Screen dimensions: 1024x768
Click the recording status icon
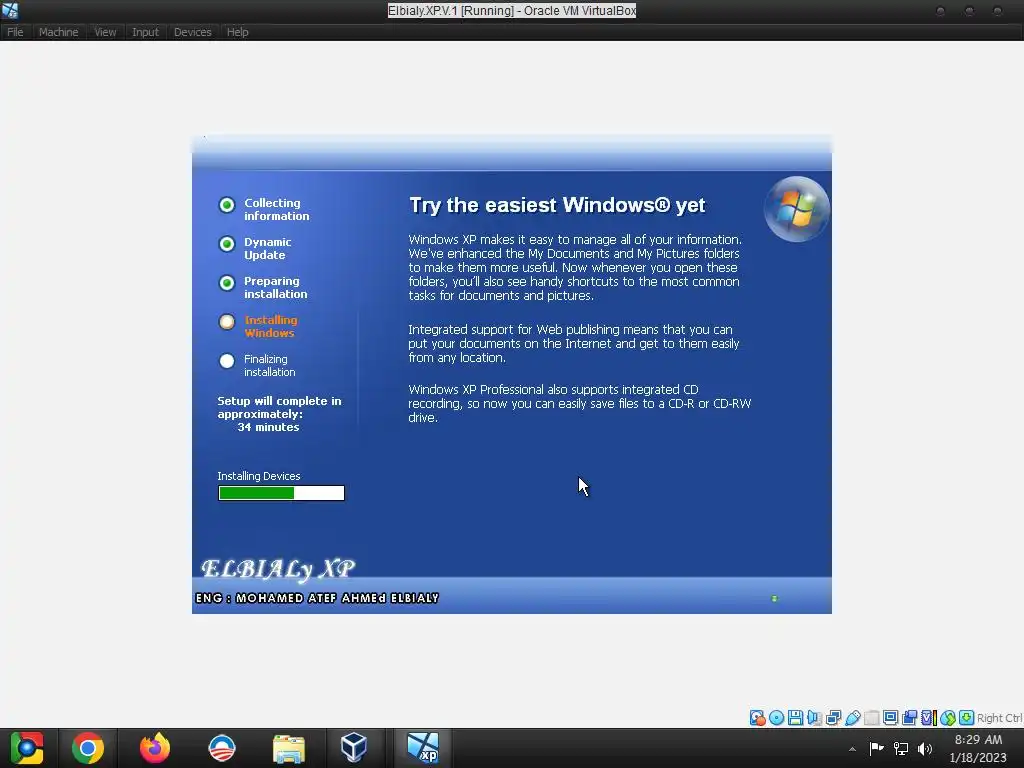point(910,718)
